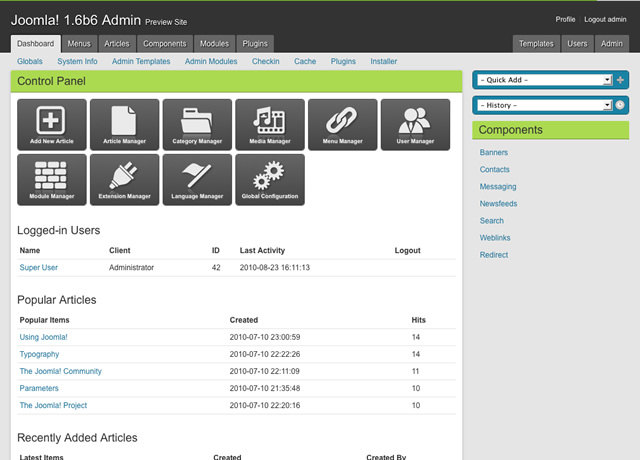Open the Admin Modules link
This screenshot has width=640, height=460.
[x=211, y=61]
